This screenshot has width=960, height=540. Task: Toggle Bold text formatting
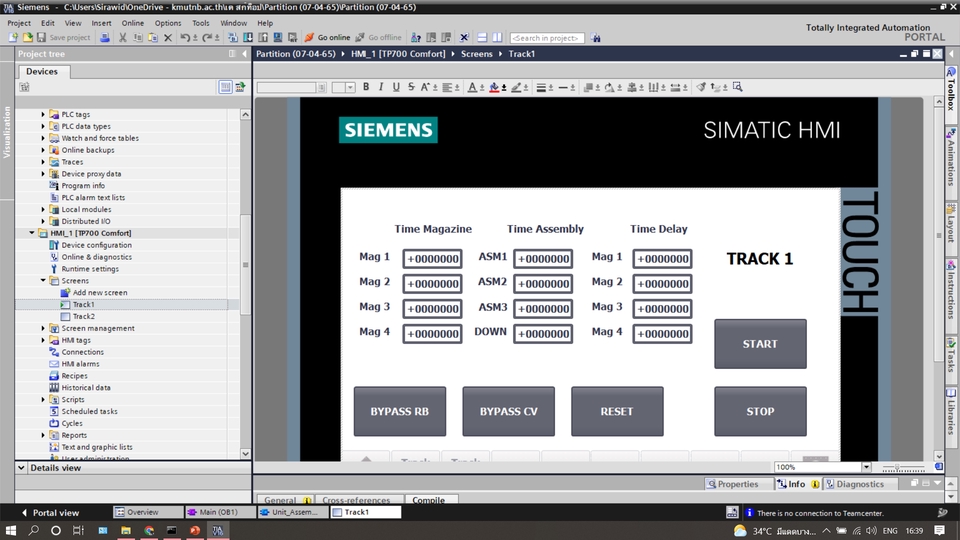pyautogui.click(x=366, y=87)
